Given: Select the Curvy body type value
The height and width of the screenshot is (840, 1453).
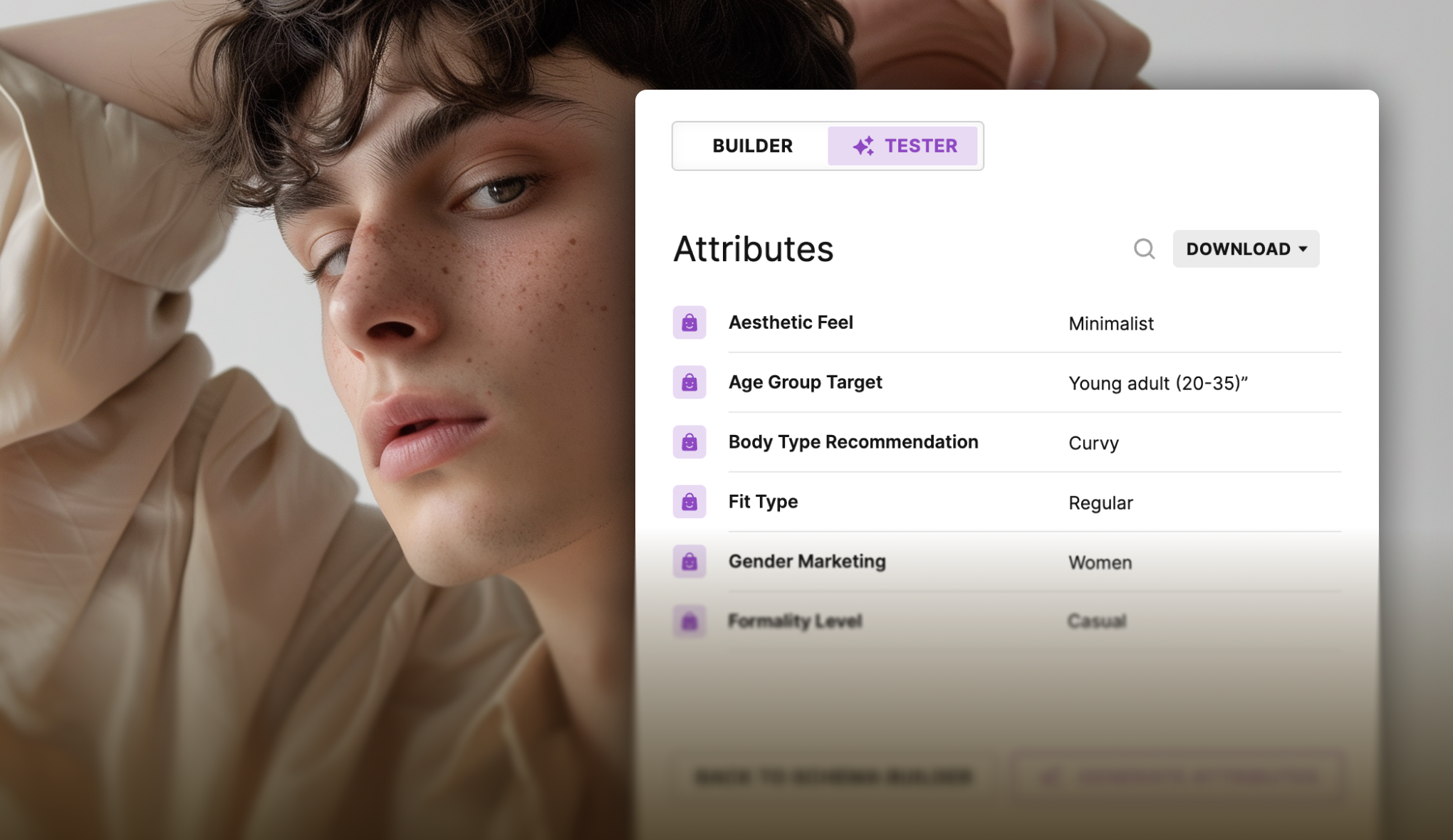Looking at the screenshot, I should click(1093, 443).
